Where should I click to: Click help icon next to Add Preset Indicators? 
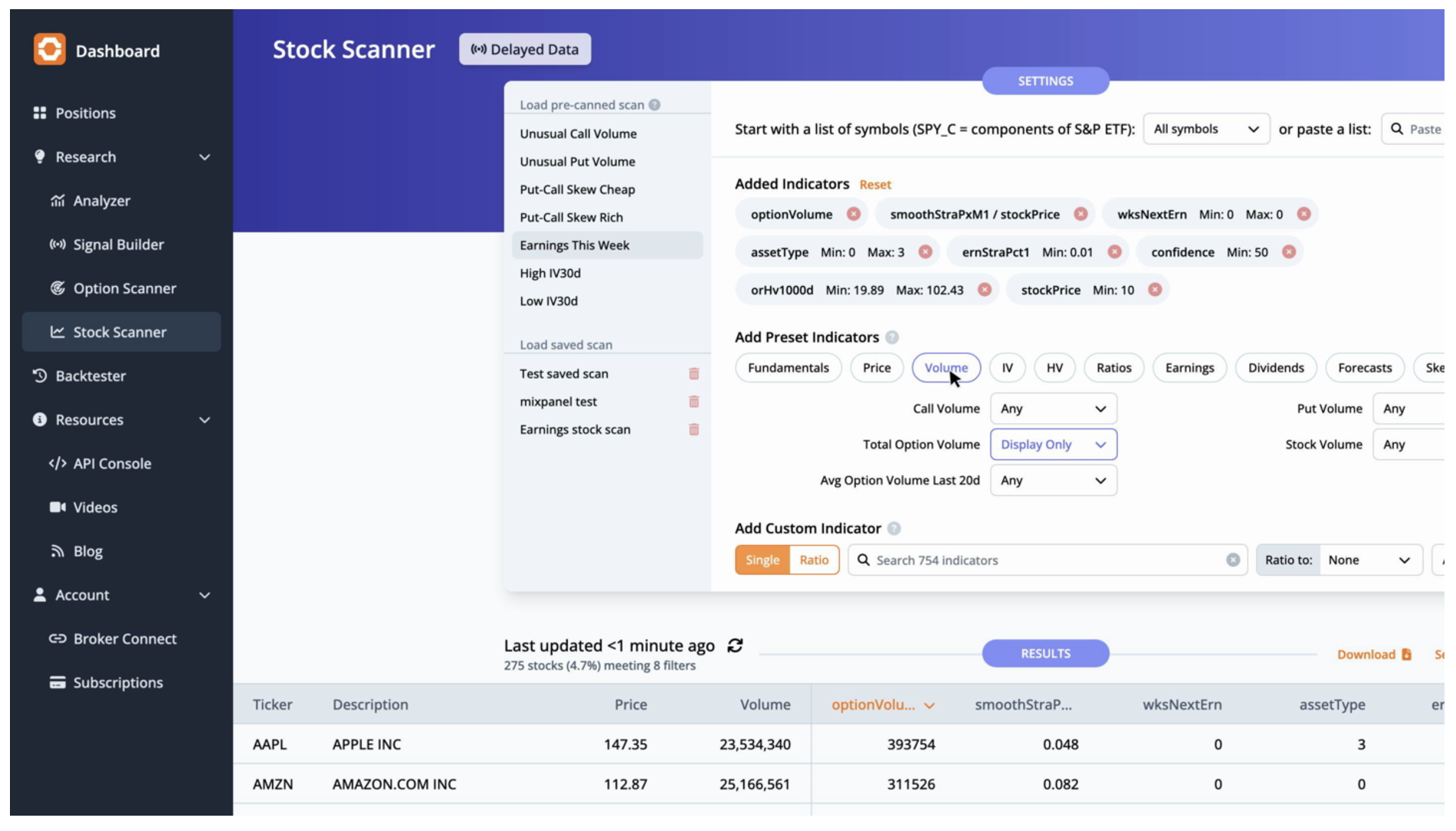tap(892, 337)
